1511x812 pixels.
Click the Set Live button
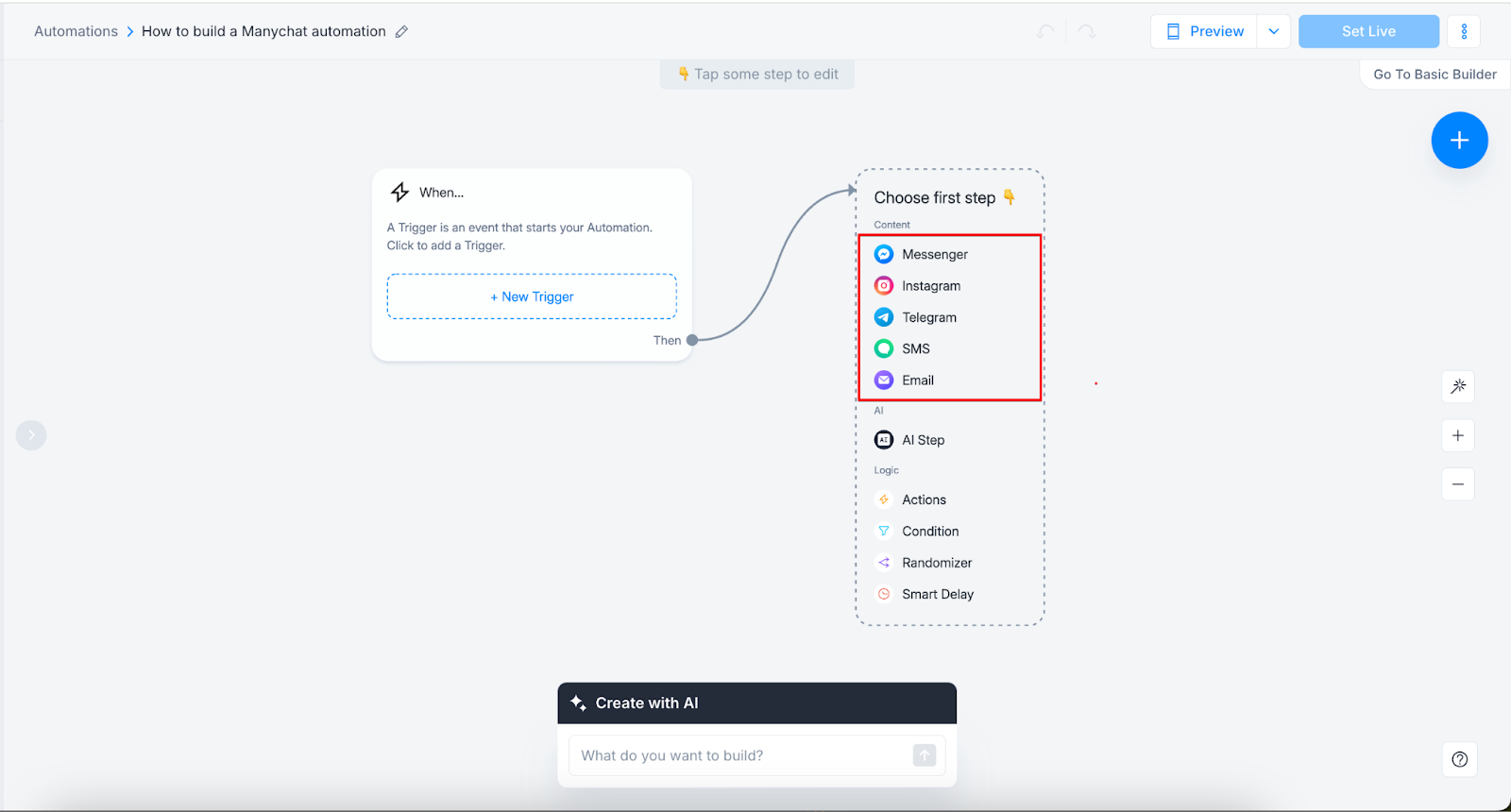pyautogui.click(x=1368, y=31)
